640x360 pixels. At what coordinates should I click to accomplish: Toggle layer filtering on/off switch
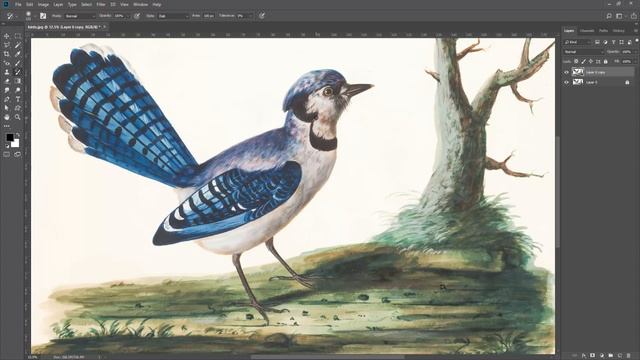(x=636, y=41)
